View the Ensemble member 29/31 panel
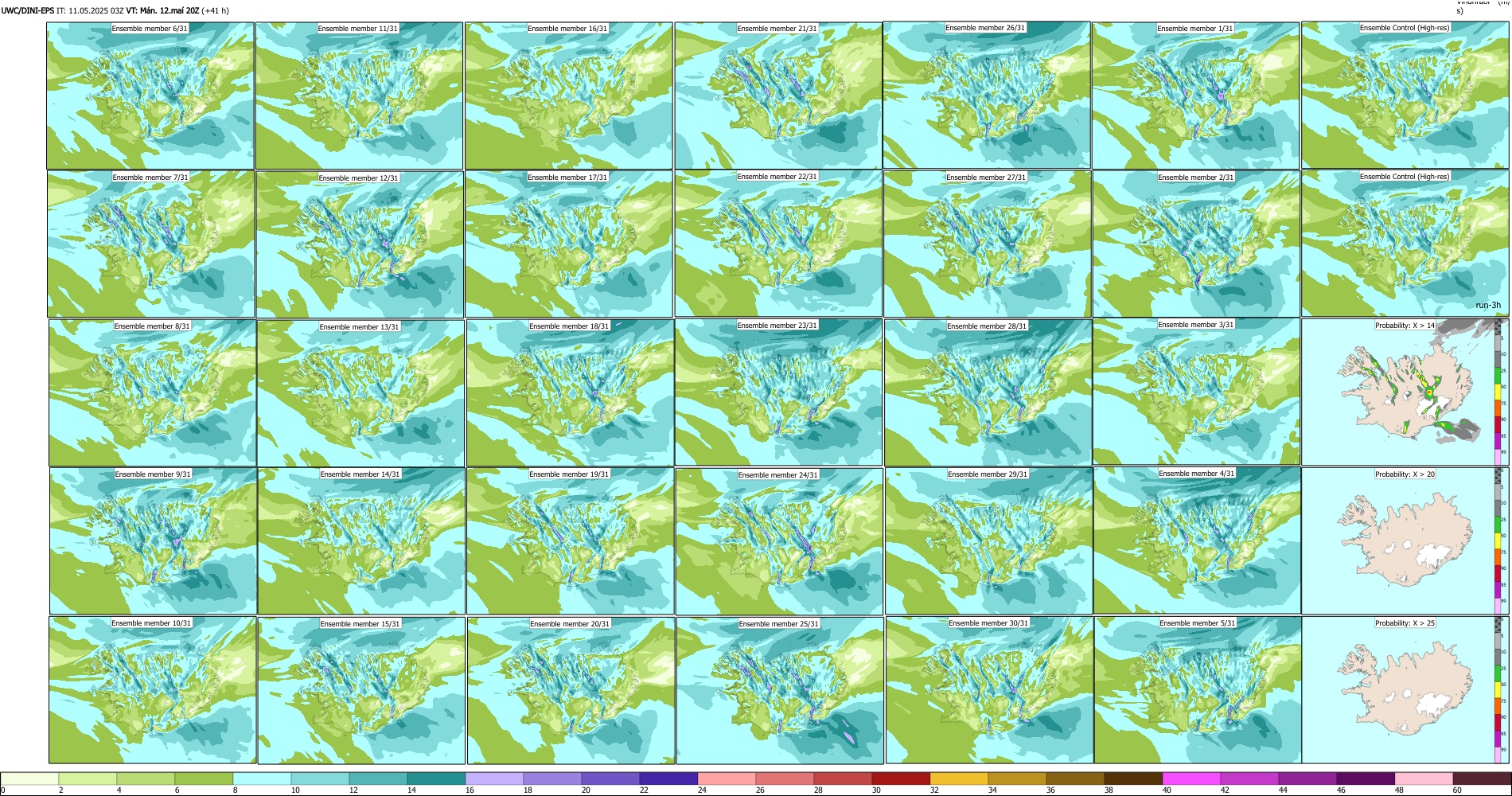1512x796 pixels. click(x=988, y=541)
